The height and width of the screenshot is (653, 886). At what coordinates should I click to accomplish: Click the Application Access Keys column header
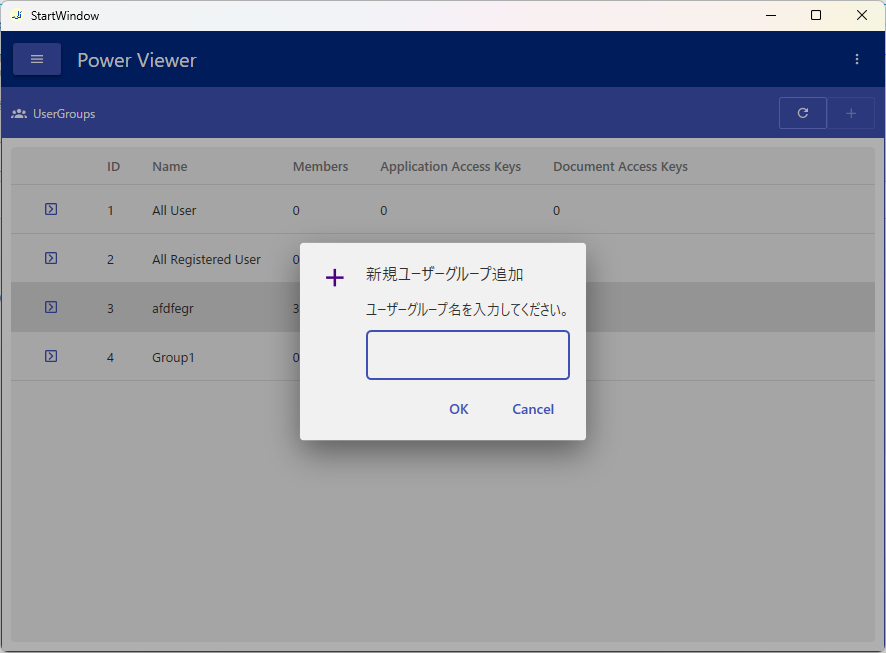pos(450,167)
